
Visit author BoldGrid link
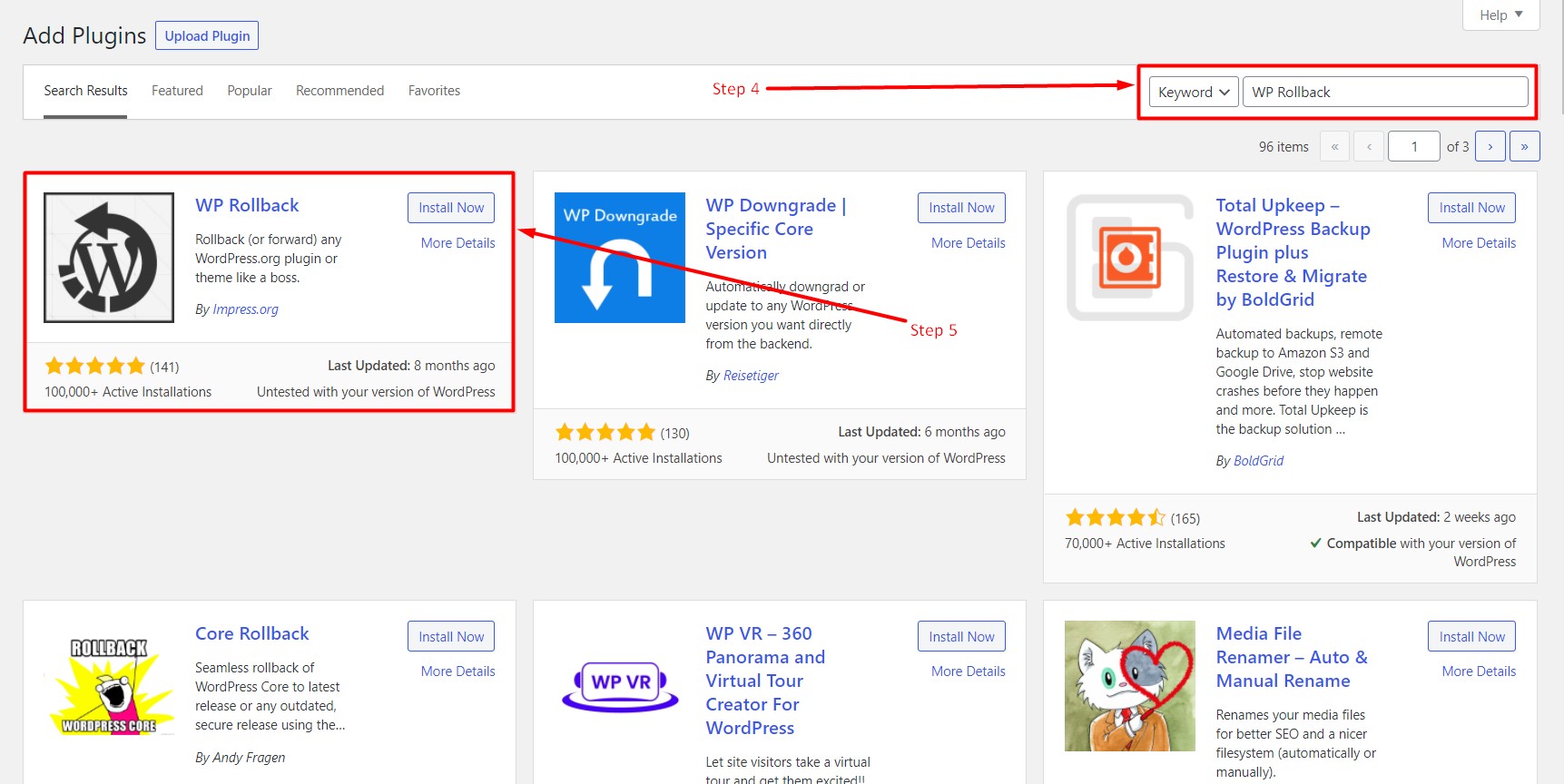coord(1258,461)
